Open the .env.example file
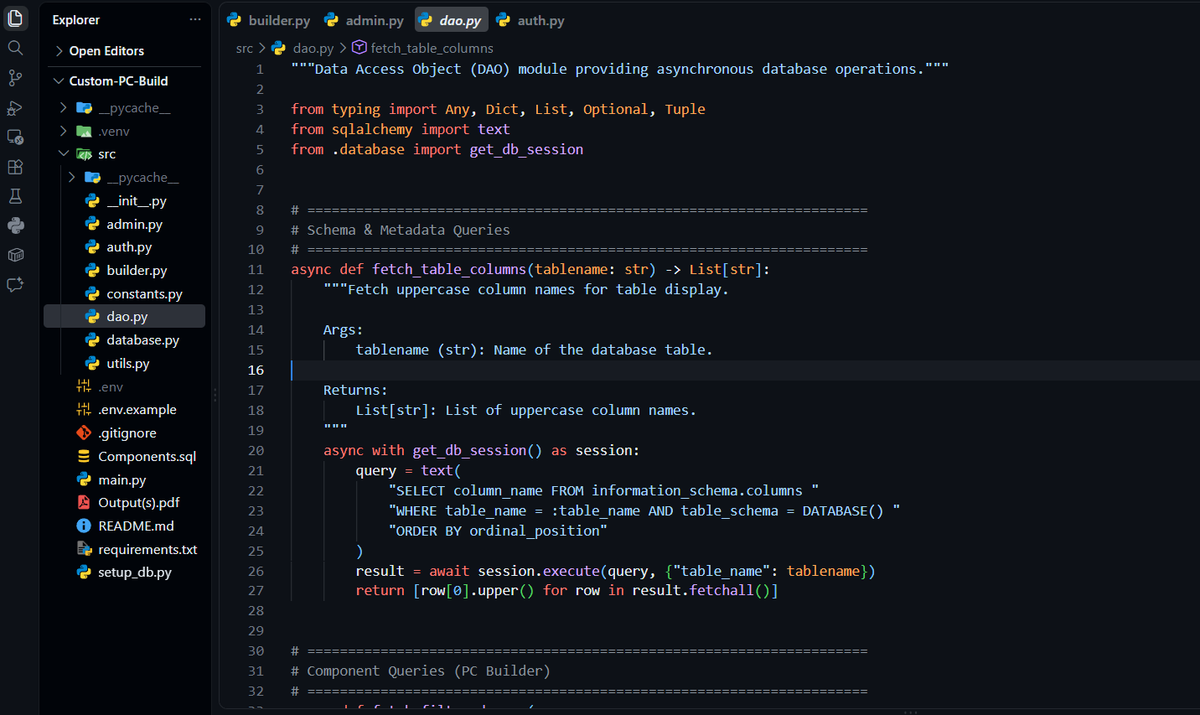This screenshot has height=715, width=1200. coord(125,410)
